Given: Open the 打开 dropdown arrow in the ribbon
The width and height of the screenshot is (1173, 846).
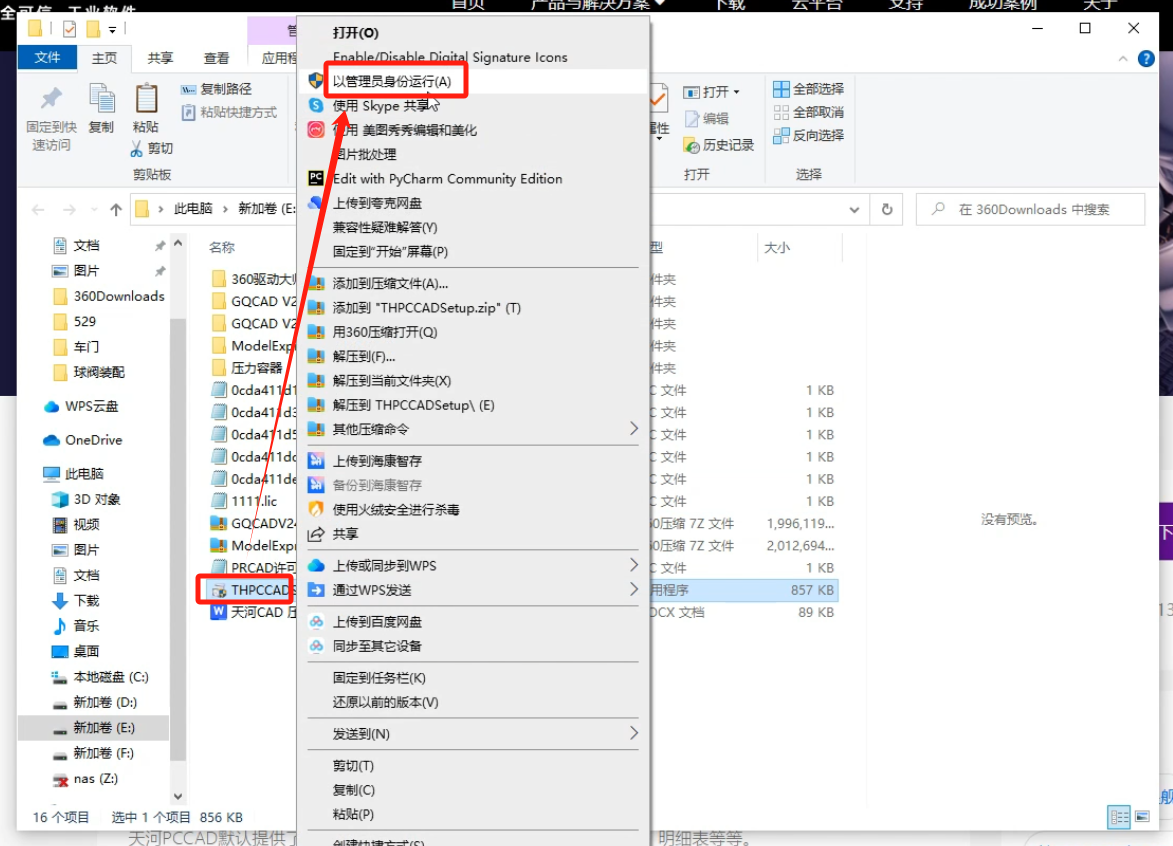Looking at the screenshot, I should coord(737,92).
